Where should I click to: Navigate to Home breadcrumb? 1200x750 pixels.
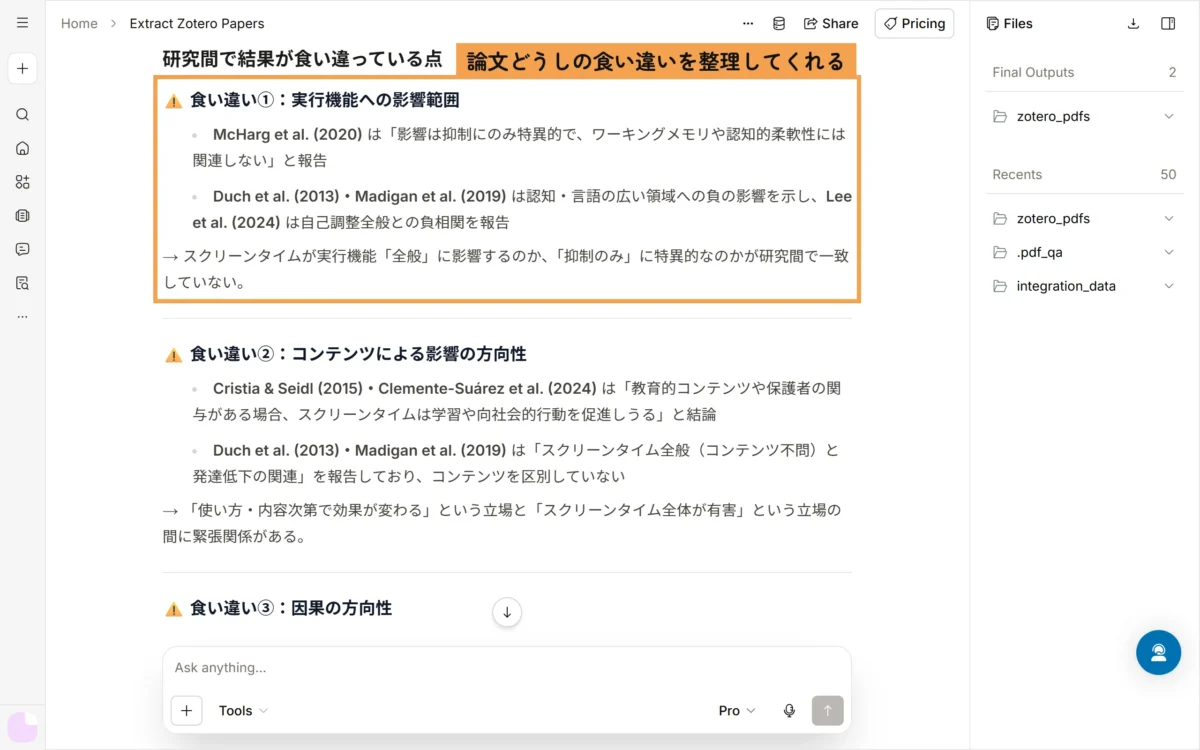79,23
